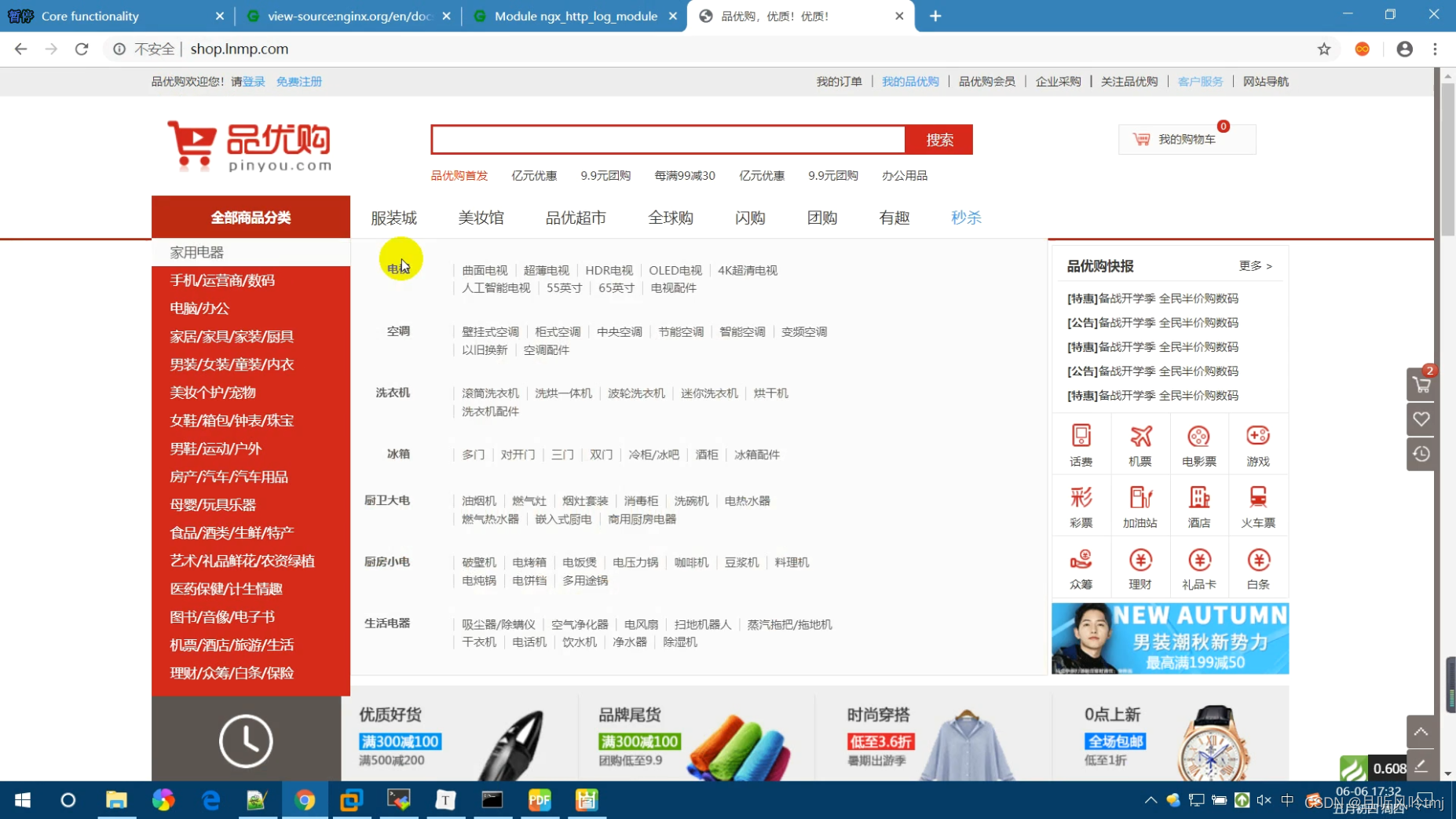1456x819 pixels.
Task: Select the 美妆馆 navigation menu item
Action: pyautogui.click(x=480, y=218)
